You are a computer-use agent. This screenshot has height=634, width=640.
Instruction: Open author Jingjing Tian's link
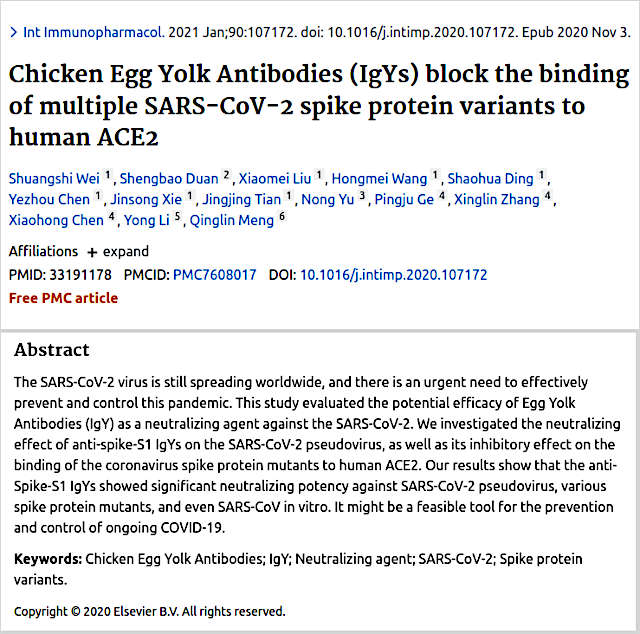(242, 200)
